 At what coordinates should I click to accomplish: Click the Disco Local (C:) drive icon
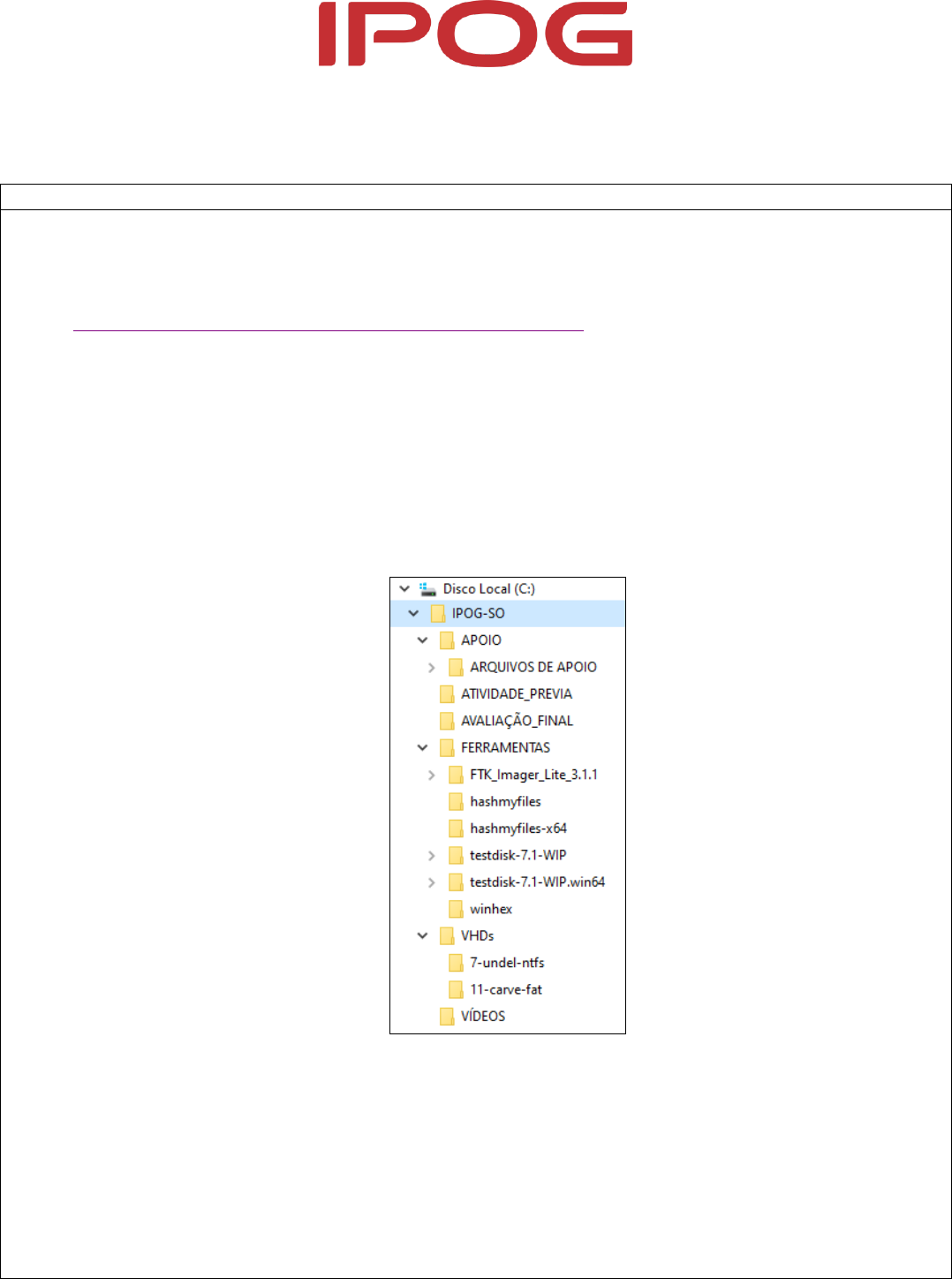pos(427,589)
